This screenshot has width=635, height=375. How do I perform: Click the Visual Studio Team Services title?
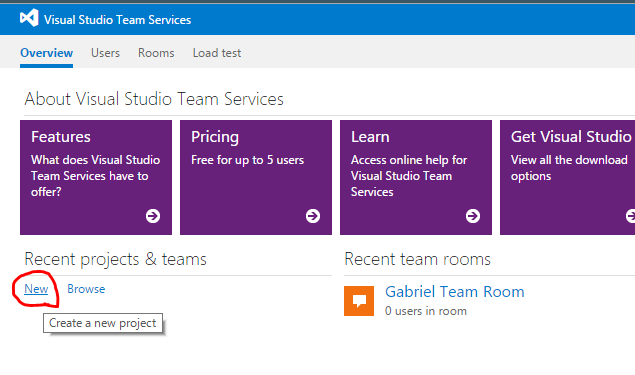(117, 20)
